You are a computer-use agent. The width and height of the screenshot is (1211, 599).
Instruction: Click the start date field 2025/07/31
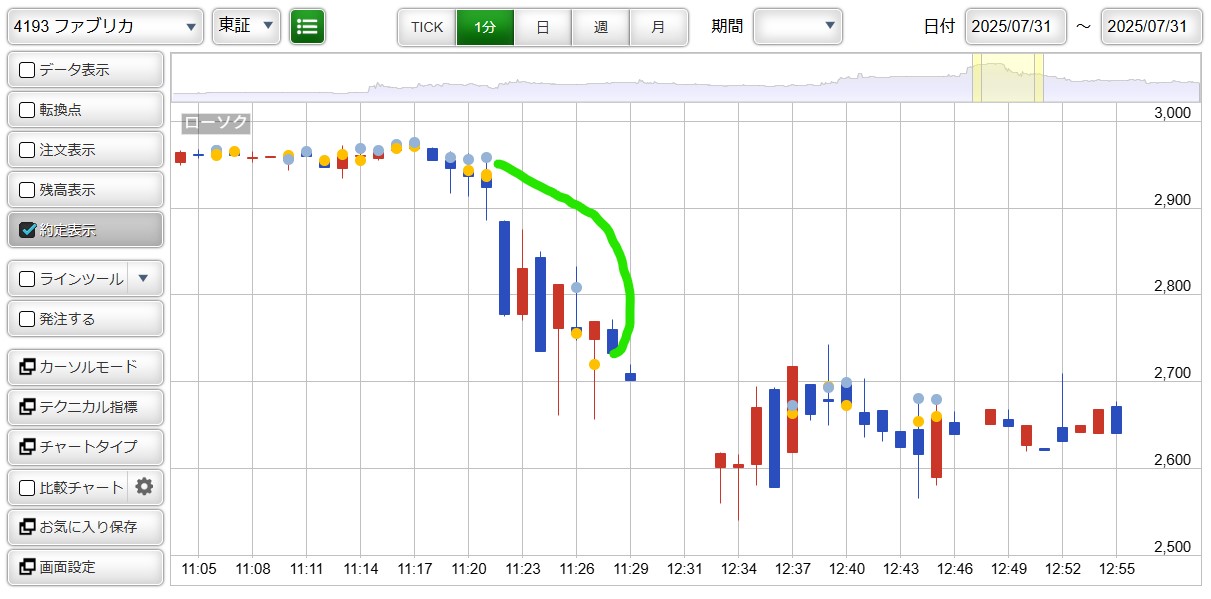[x=1016, y=26]
